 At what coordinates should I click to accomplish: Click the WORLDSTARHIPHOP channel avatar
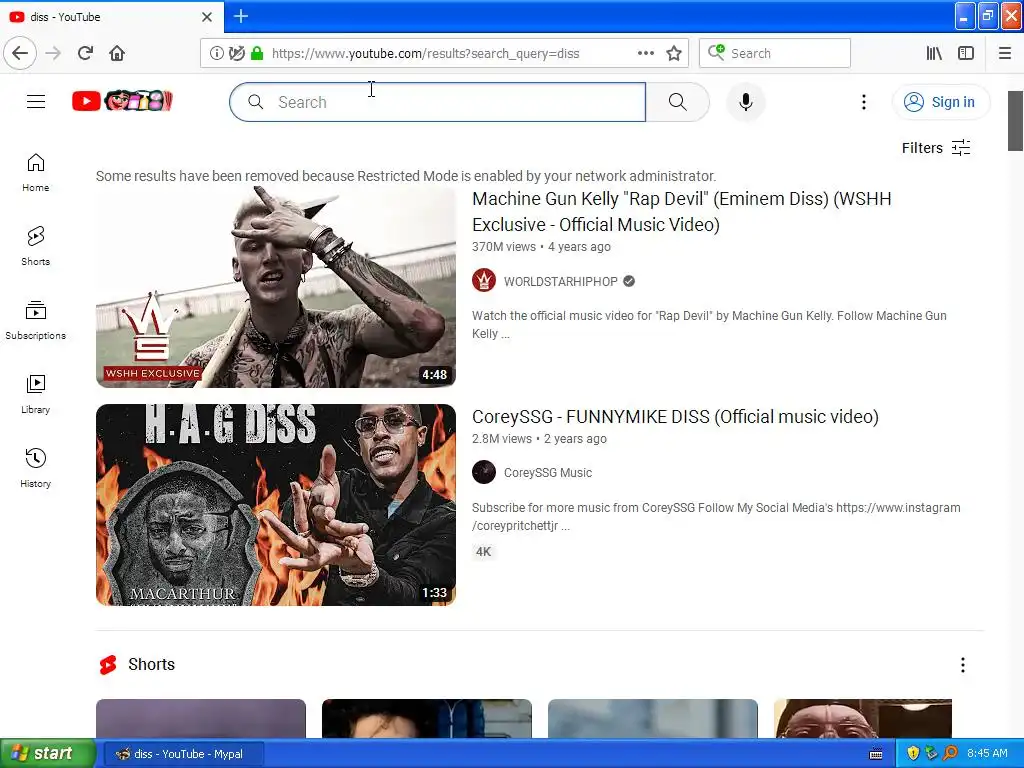coord(484,281)
